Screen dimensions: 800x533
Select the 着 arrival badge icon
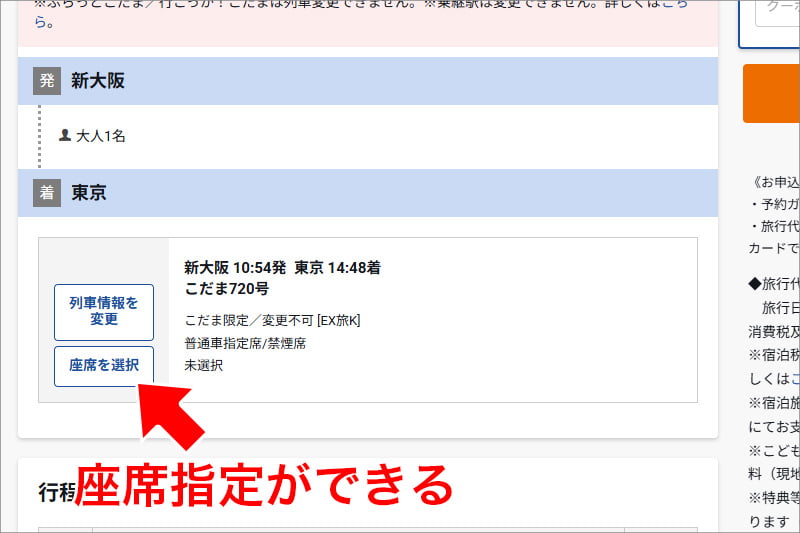coord(47,193)
